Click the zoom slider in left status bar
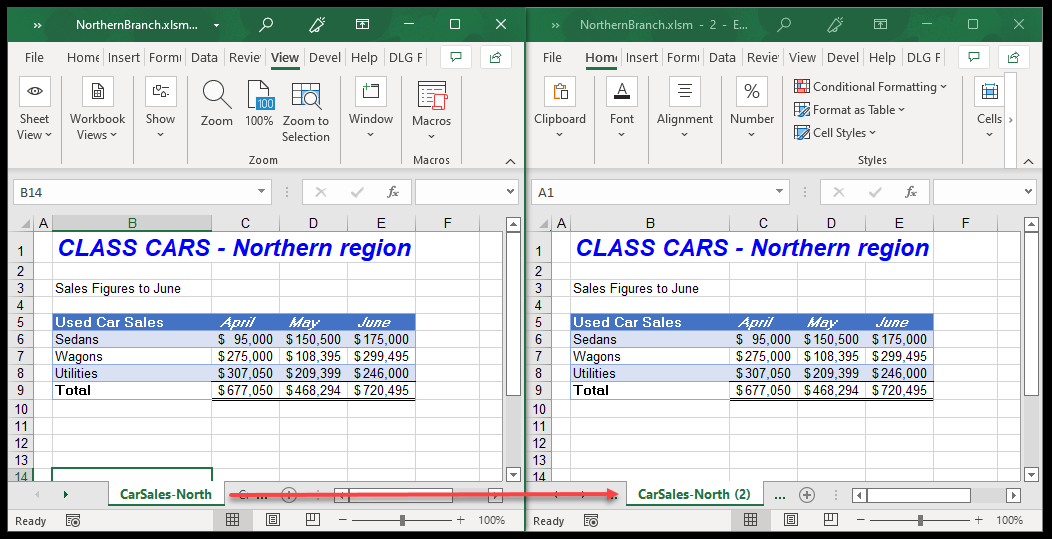 coord(402,520)
